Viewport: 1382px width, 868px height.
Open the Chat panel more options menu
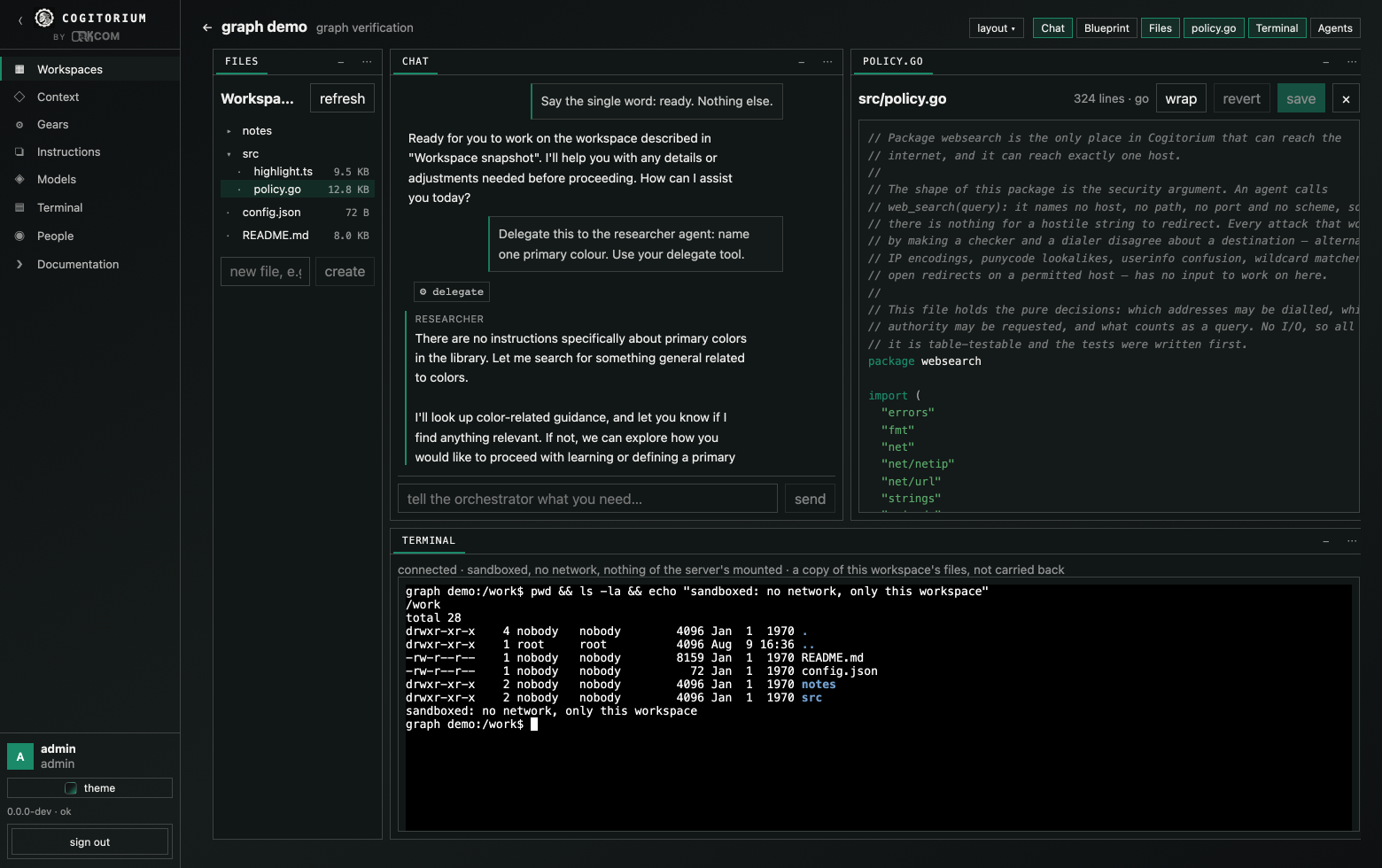[827, 61]
